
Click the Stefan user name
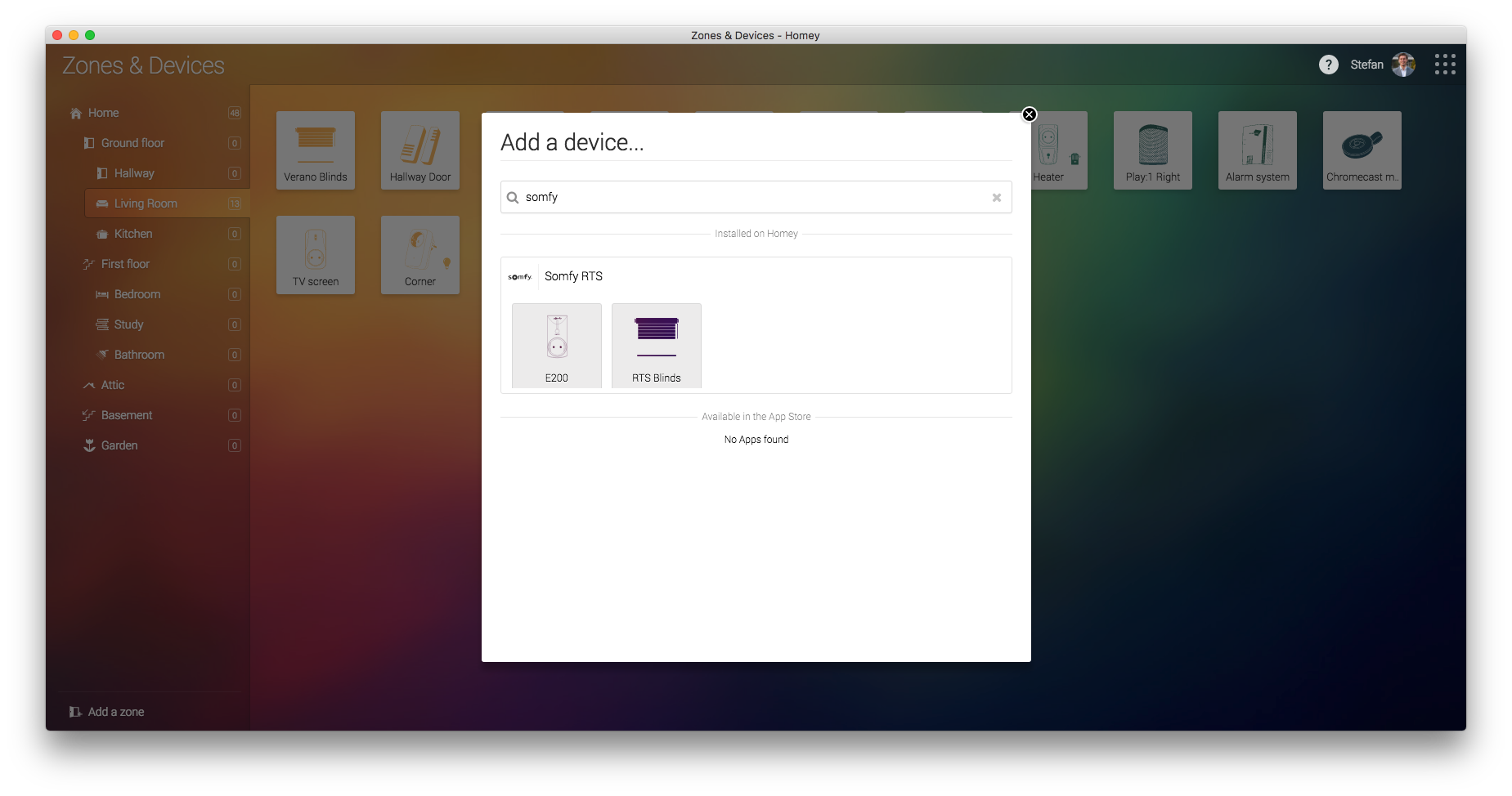pyautogui.click(x=1366, y=65)
